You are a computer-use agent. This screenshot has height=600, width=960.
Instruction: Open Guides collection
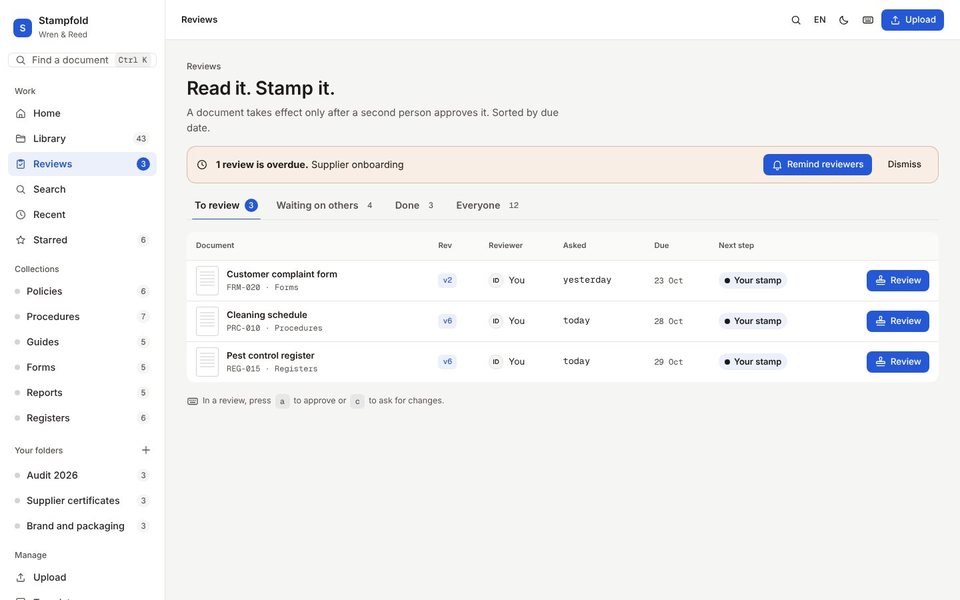click(82, 342)
